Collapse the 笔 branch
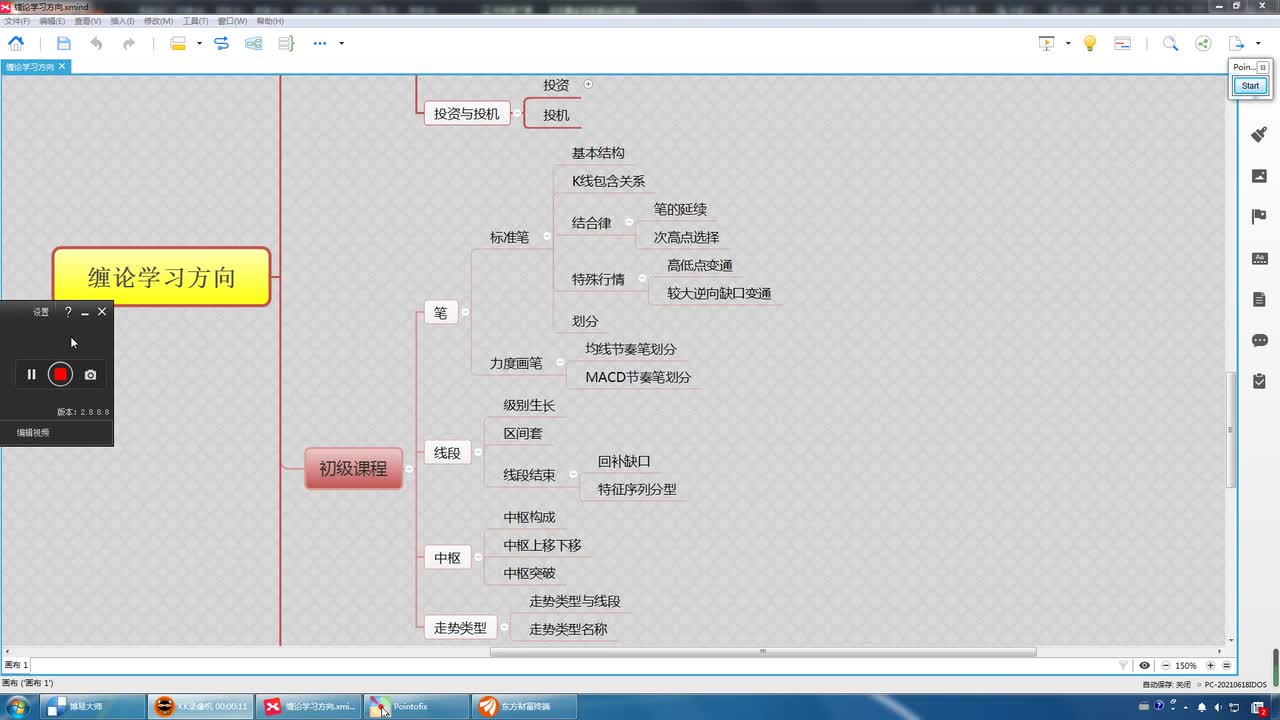This screenshot has width=1280, height=720. (x=465, y=313)
